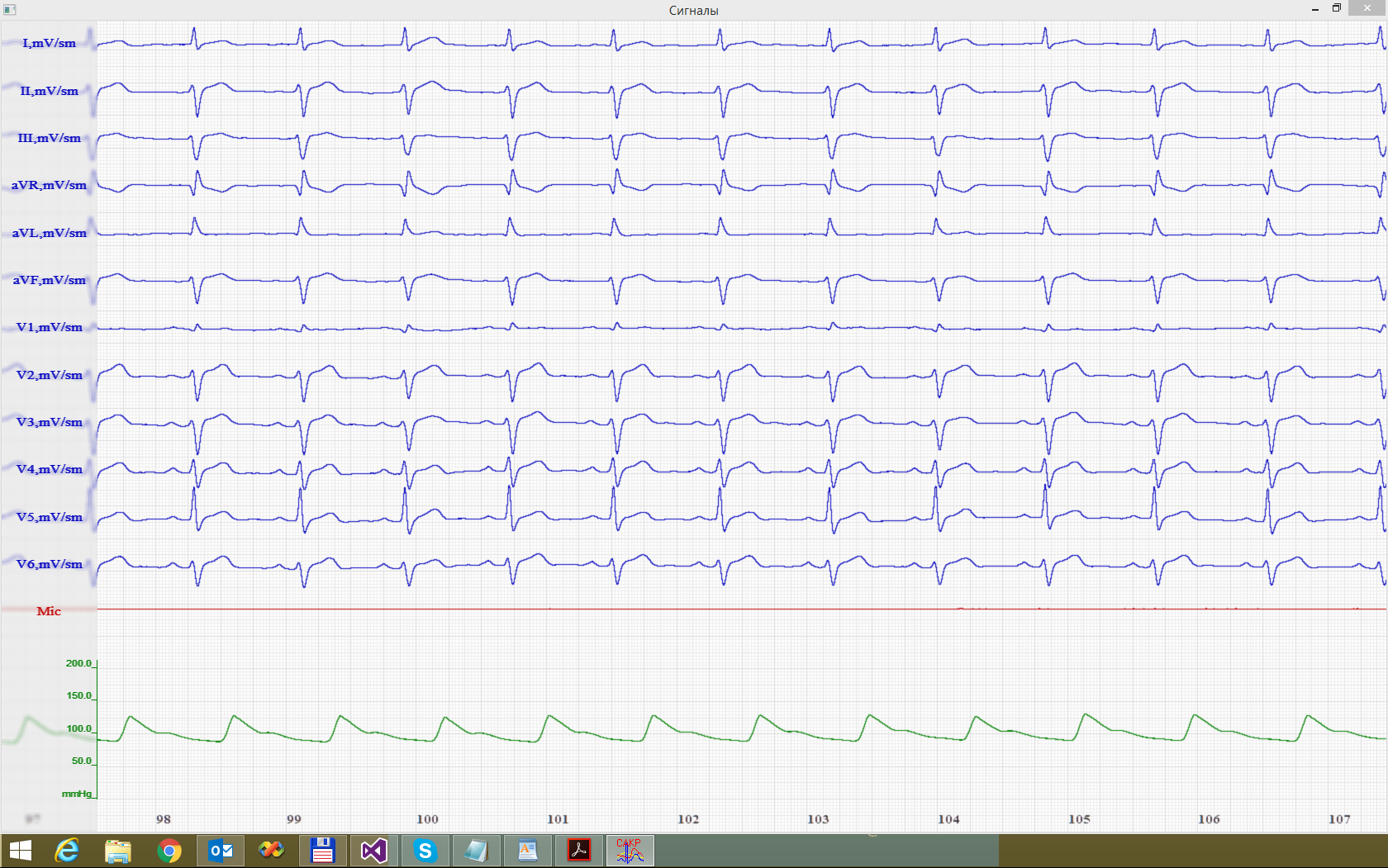Select the I,mV/sm lead label
The height and width of the screenshot is (868, 1388).
pyautogui.click(x=49, y=43)
